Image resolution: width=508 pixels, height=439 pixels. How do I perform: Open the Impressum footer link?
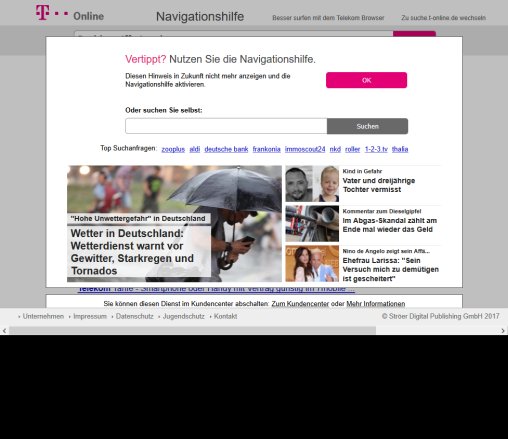point(90,316)
